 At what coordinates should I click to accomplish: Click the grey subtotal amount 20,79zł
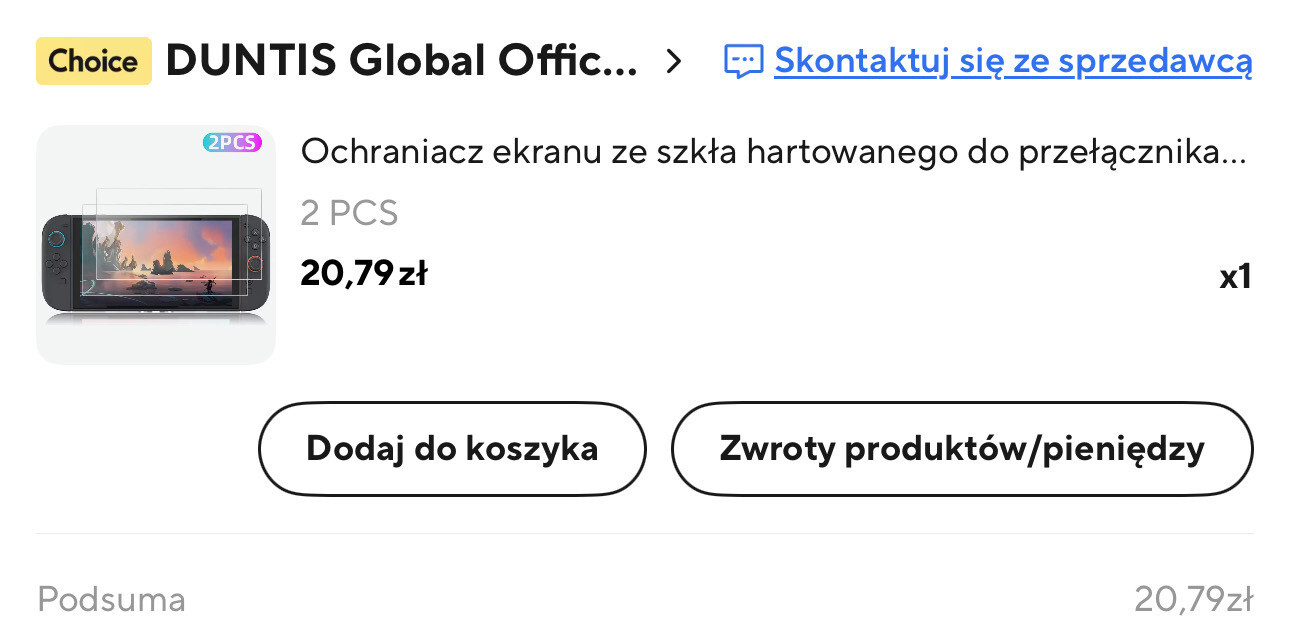(1192, 600)
